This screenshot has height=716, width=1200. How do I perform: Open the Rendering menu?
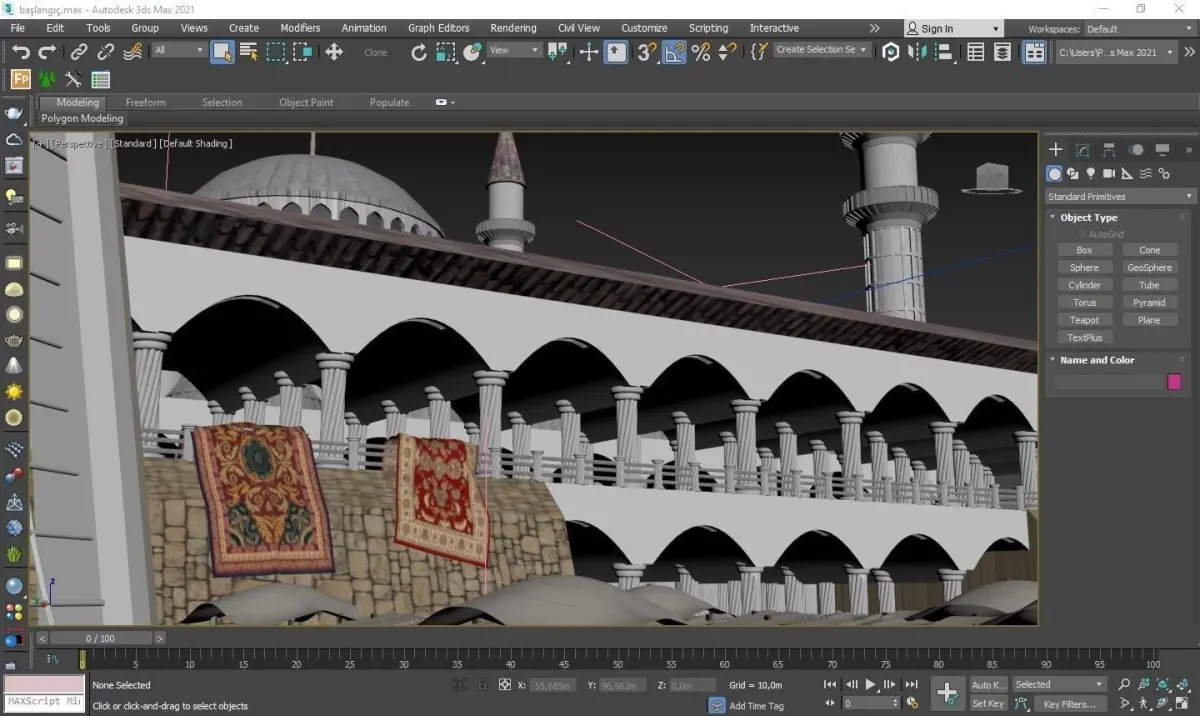pos(513,28)
